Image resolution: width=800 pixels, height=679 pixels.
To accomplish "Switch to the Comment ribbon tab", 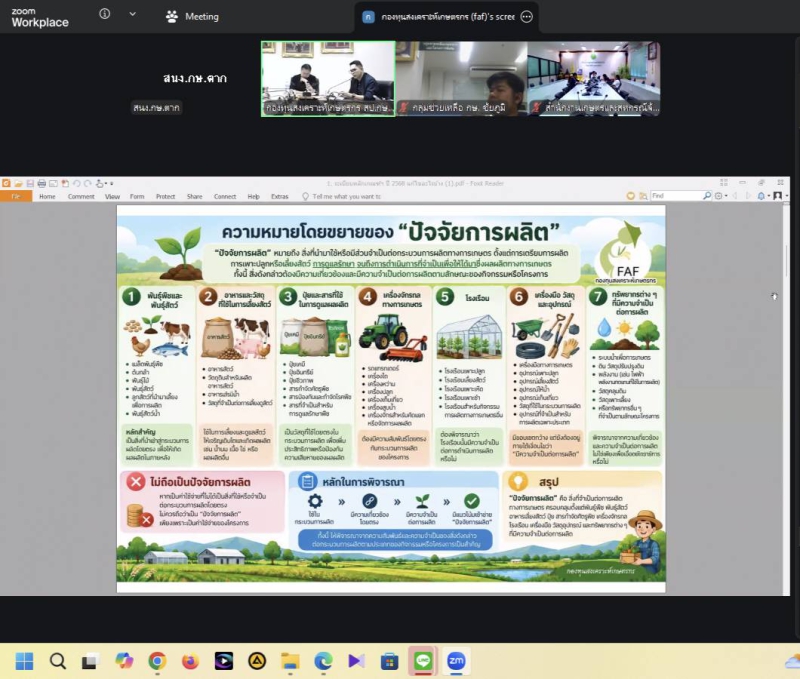I will (81, 196).
